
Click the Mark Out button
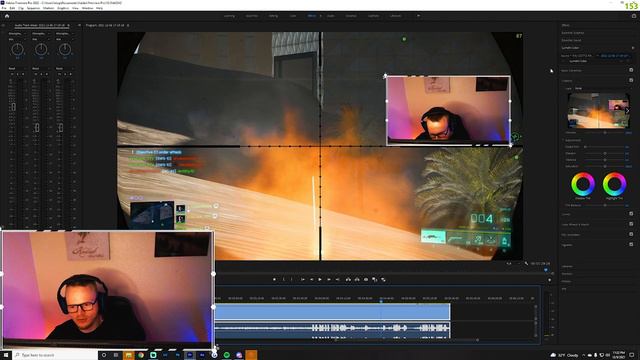pyautogui.click(x=292, y=280)
